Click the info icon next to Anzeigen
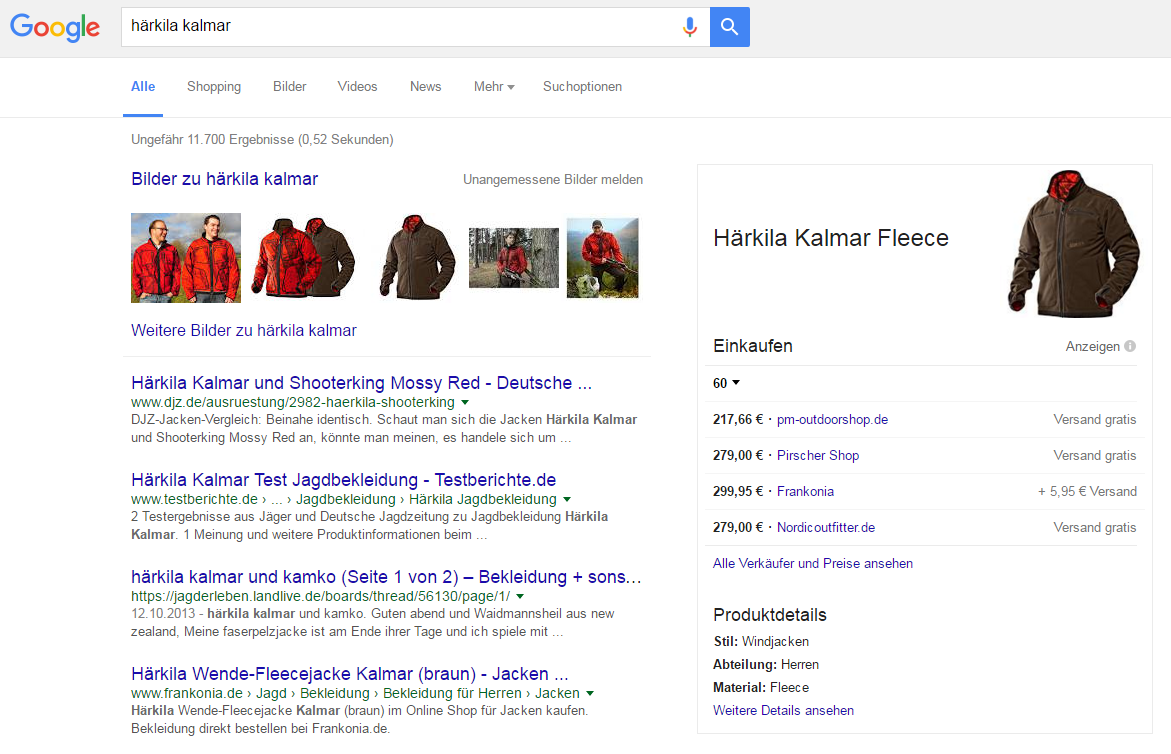 [x=1130, y=346]
